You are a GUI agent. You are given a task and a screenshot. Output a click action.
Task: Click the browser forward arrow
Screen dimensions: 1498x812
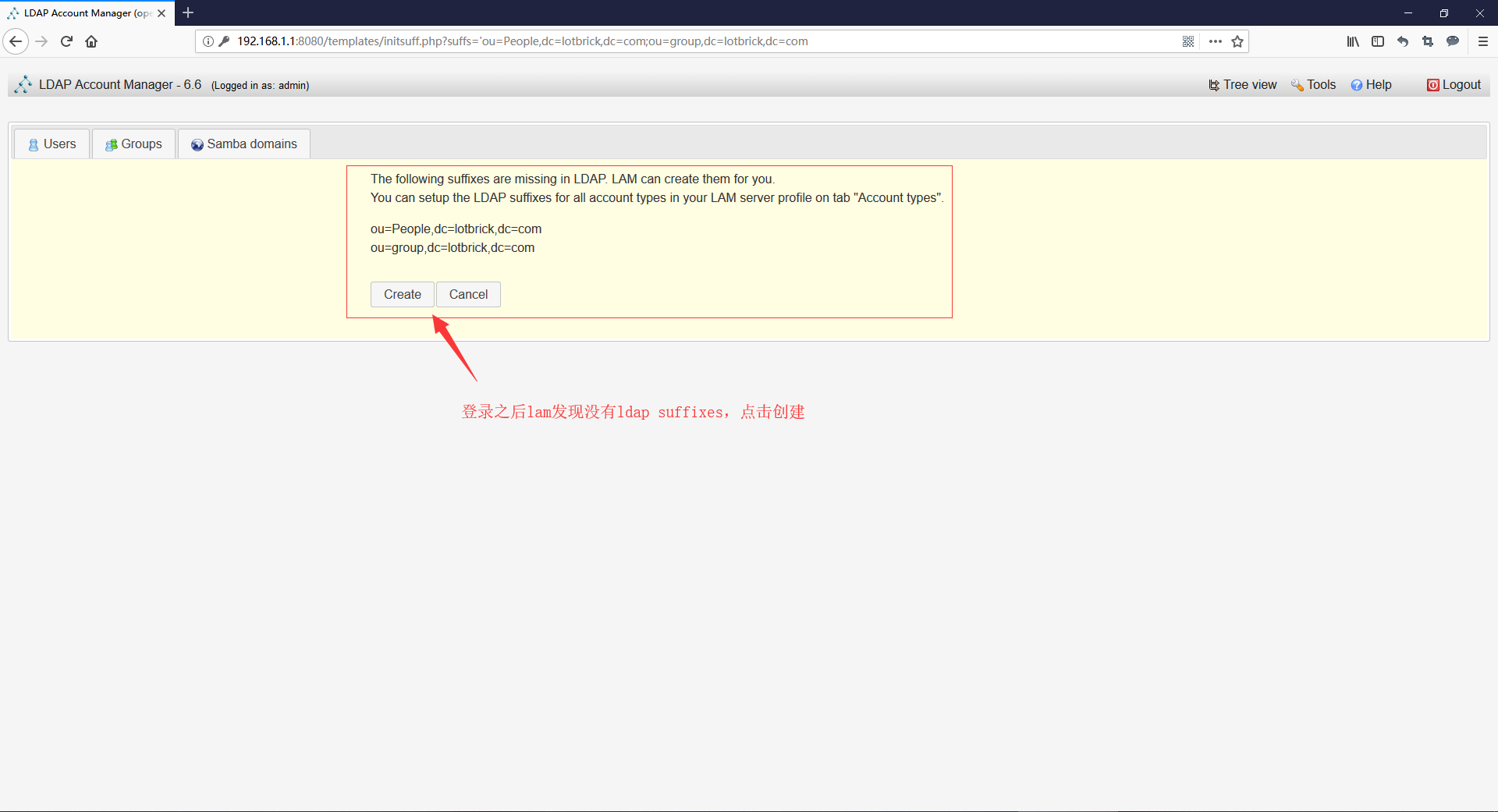click(x=41, y=41)
